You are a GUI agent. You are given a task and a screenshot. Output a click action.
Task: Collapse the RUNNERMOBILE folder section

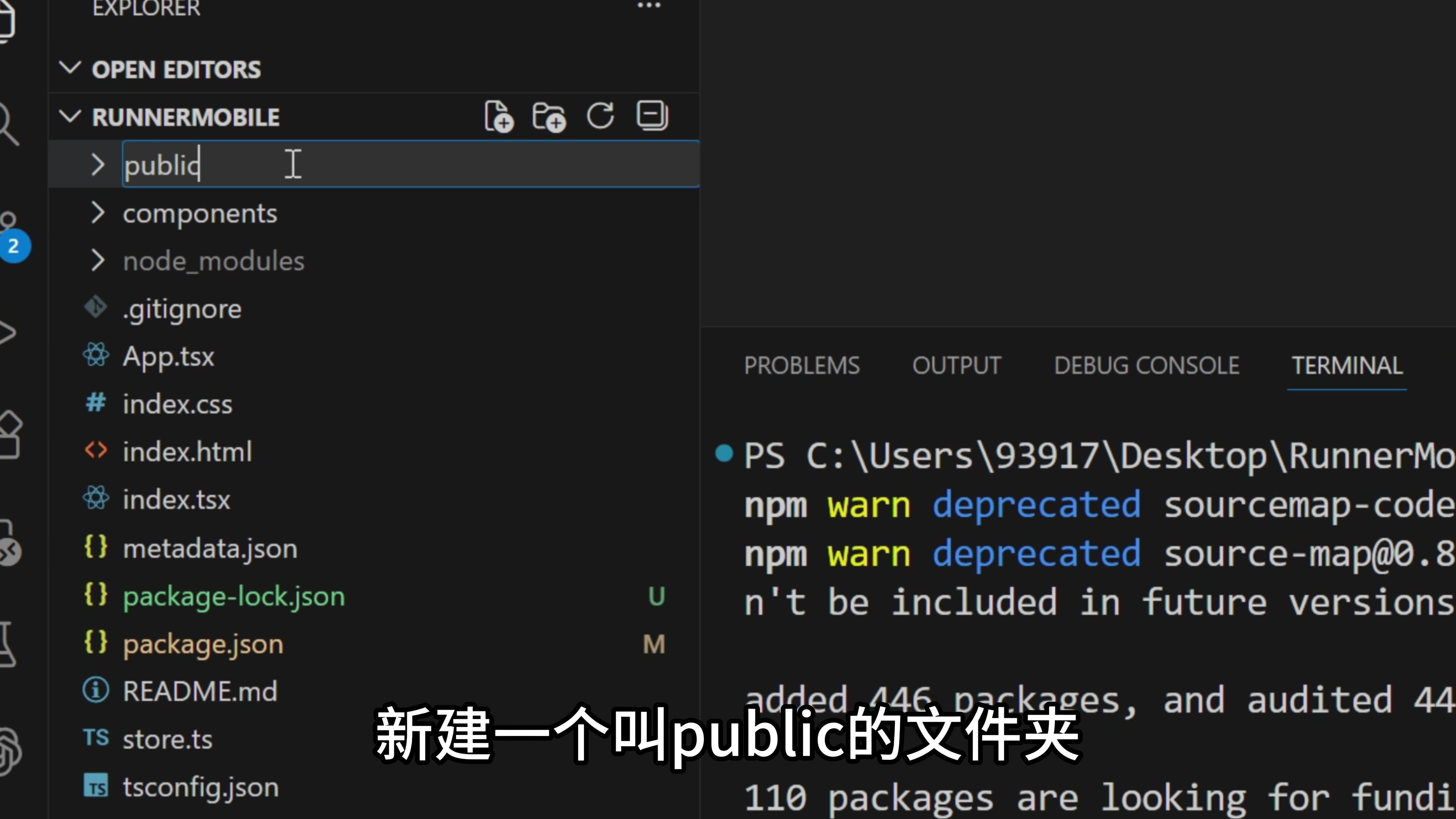[x=70, y=117]
